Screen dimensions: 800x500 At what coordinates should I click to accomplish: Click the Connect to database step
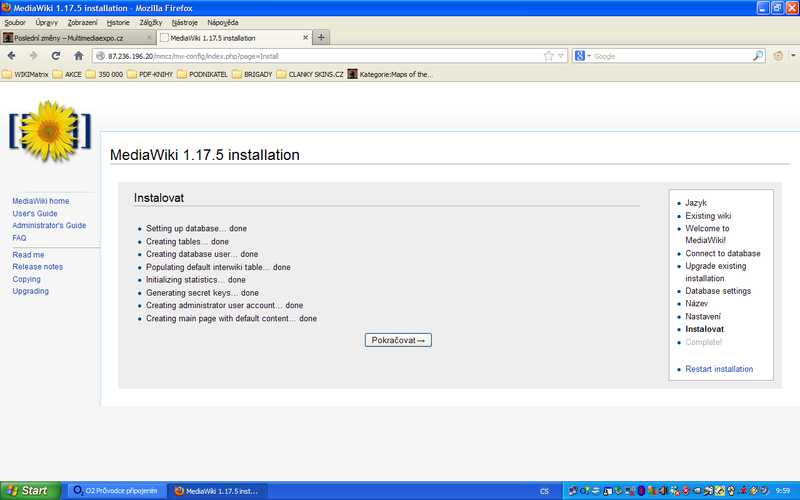tap(722, 254)
